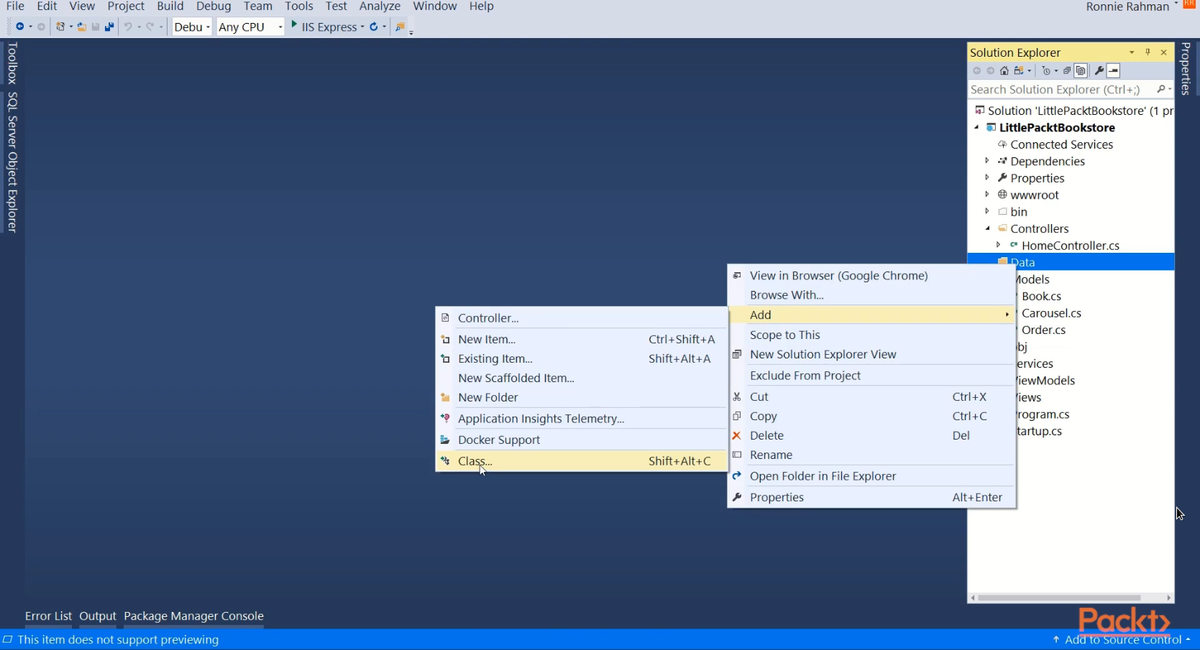
Task: Open the Package Manager Console tab
Action: 194,616
